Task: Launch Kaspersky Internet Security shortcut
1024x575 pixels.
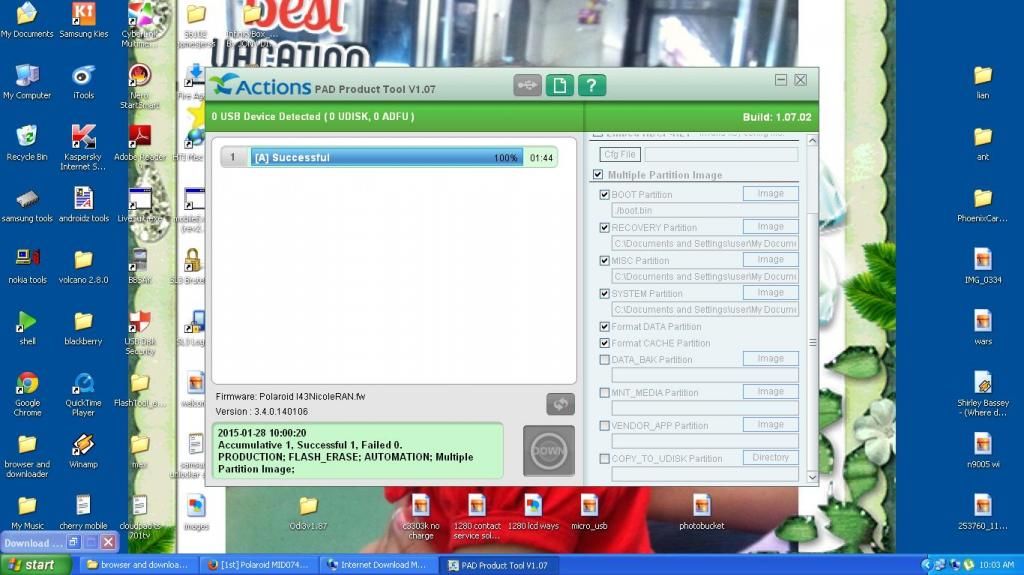Action: click(83, 148)
